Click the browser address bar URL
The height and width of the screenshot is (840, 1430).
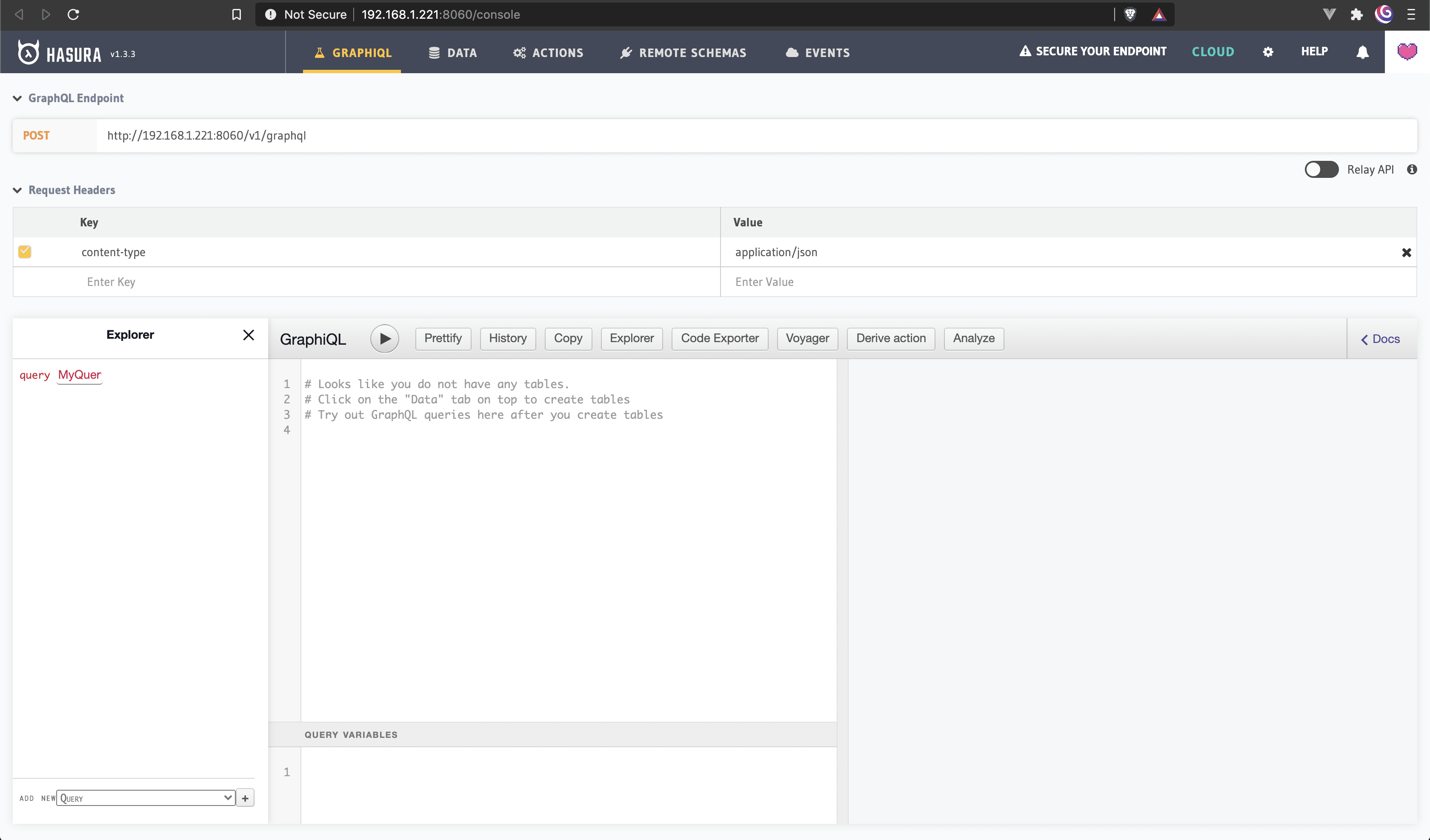[x=440, y=14]
